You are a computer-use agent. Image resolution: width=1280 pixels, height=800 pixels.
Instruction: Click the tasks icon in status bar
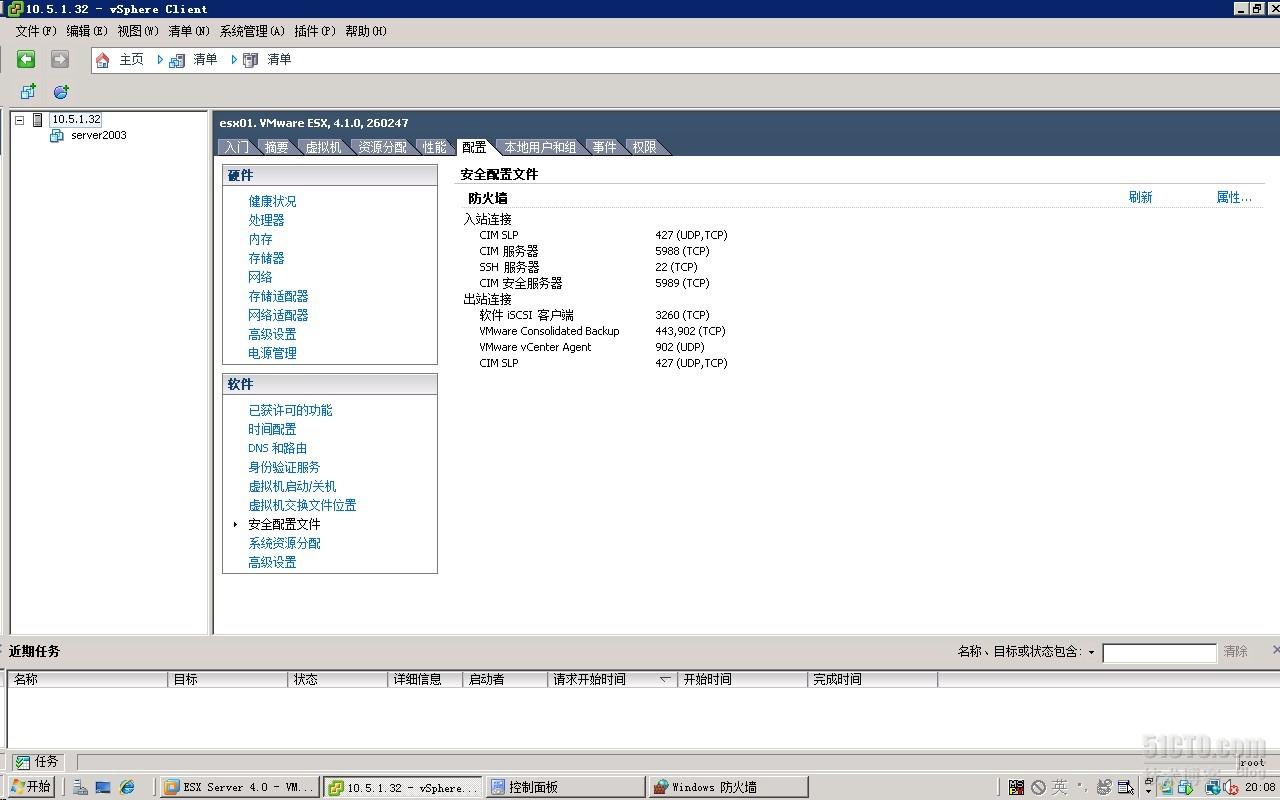tap(22, 762)
